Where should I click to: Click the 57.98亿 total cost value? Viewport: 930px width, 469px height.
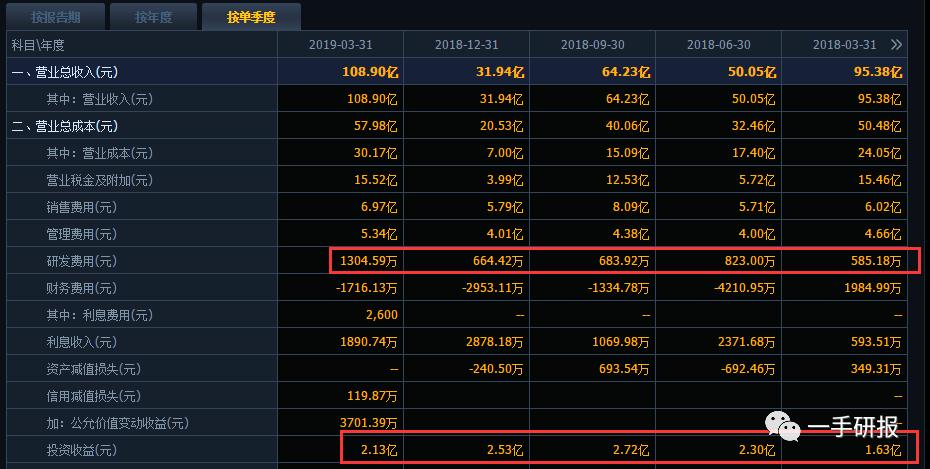pos(375,126)
